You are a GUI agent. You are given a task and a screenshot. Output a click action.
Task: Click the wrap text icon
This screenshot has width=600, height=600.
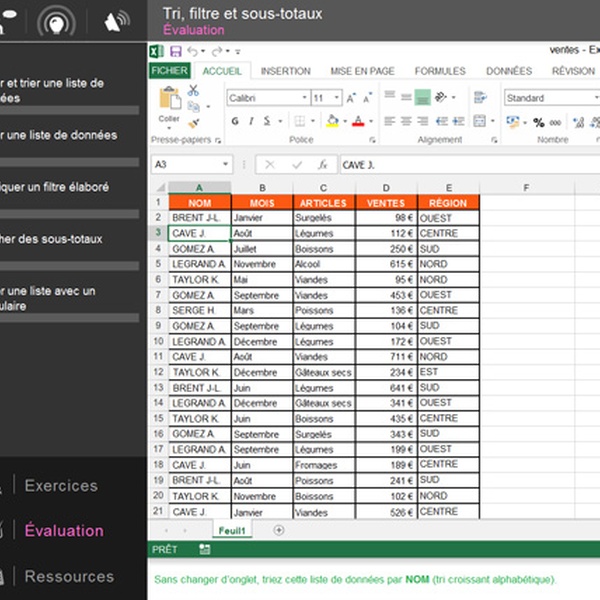[480, 97]
